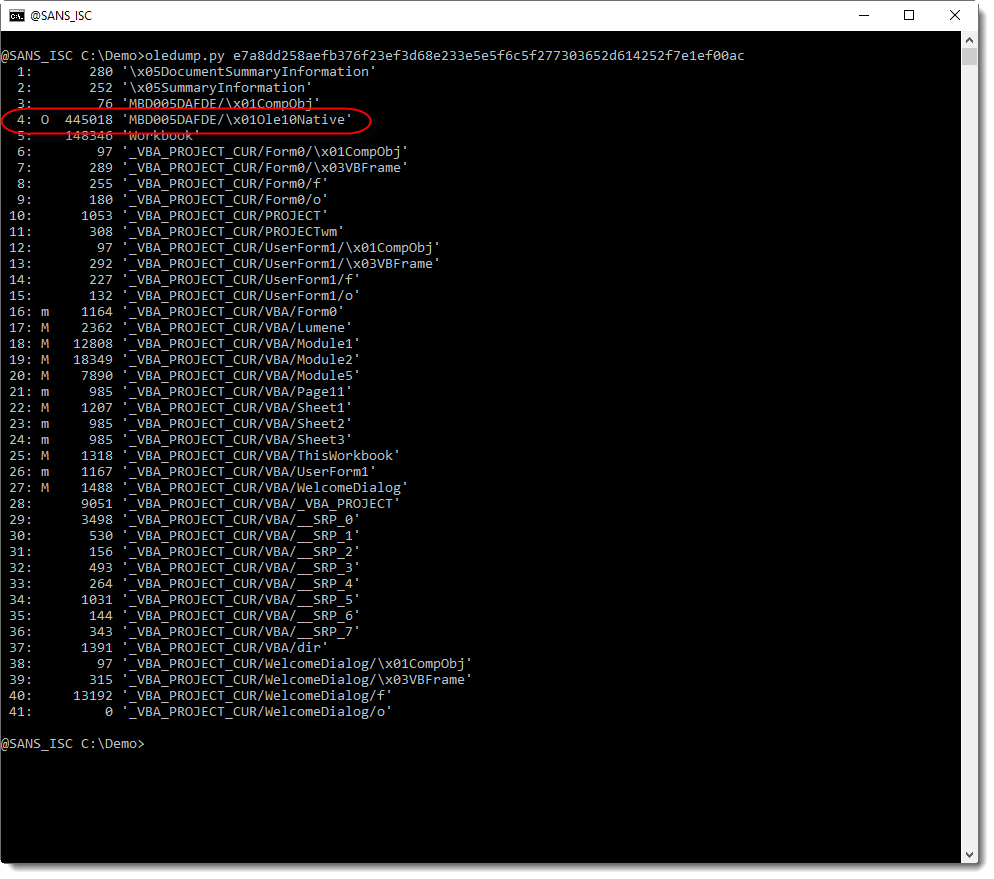The height and width of the screenshot is (879, 994).
Task: Click '_VBA_PROJECT_CUR/VBA/Form0' line
Action: 177,312
